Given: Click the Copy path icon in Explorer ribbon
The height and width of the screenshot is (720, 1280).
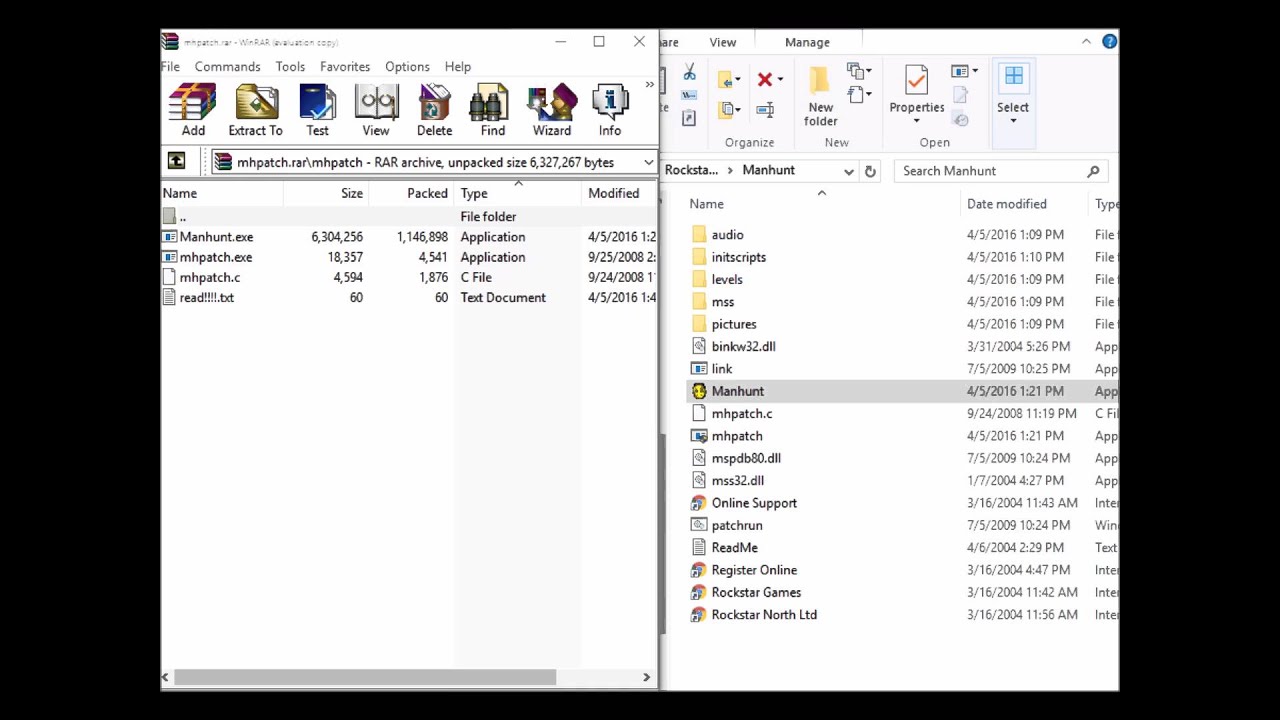Looking at the screenshot, I should pyautogui.click(x=689, y=95).
